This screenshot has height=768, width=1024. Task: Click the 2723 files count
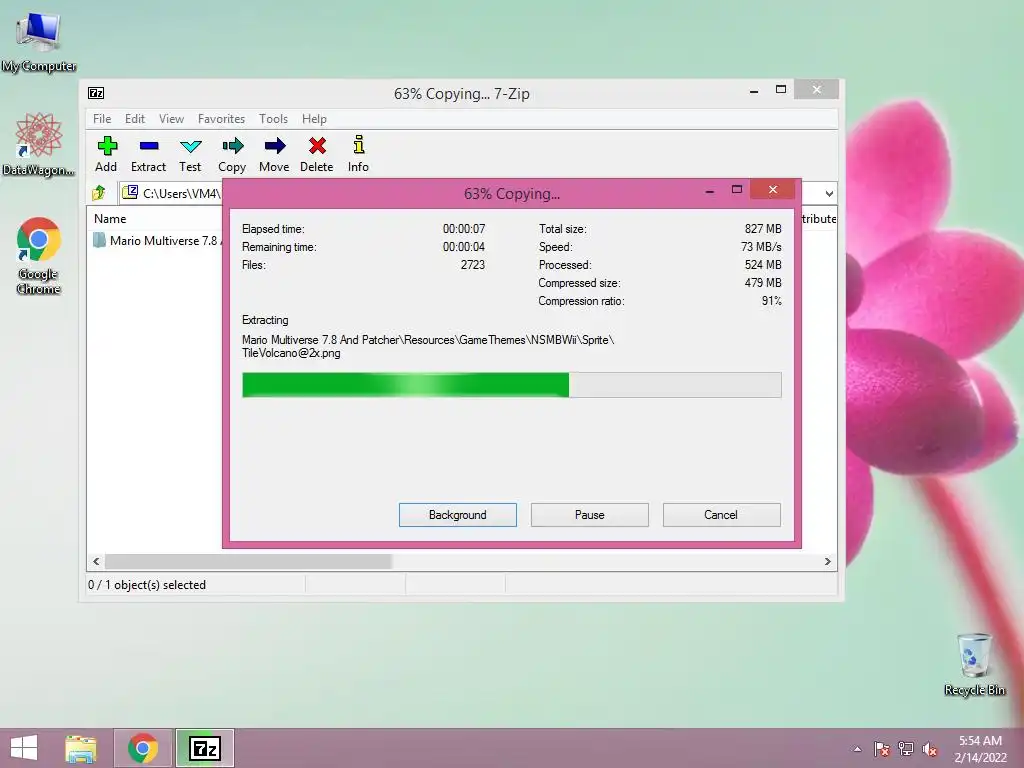coord(473,265)
